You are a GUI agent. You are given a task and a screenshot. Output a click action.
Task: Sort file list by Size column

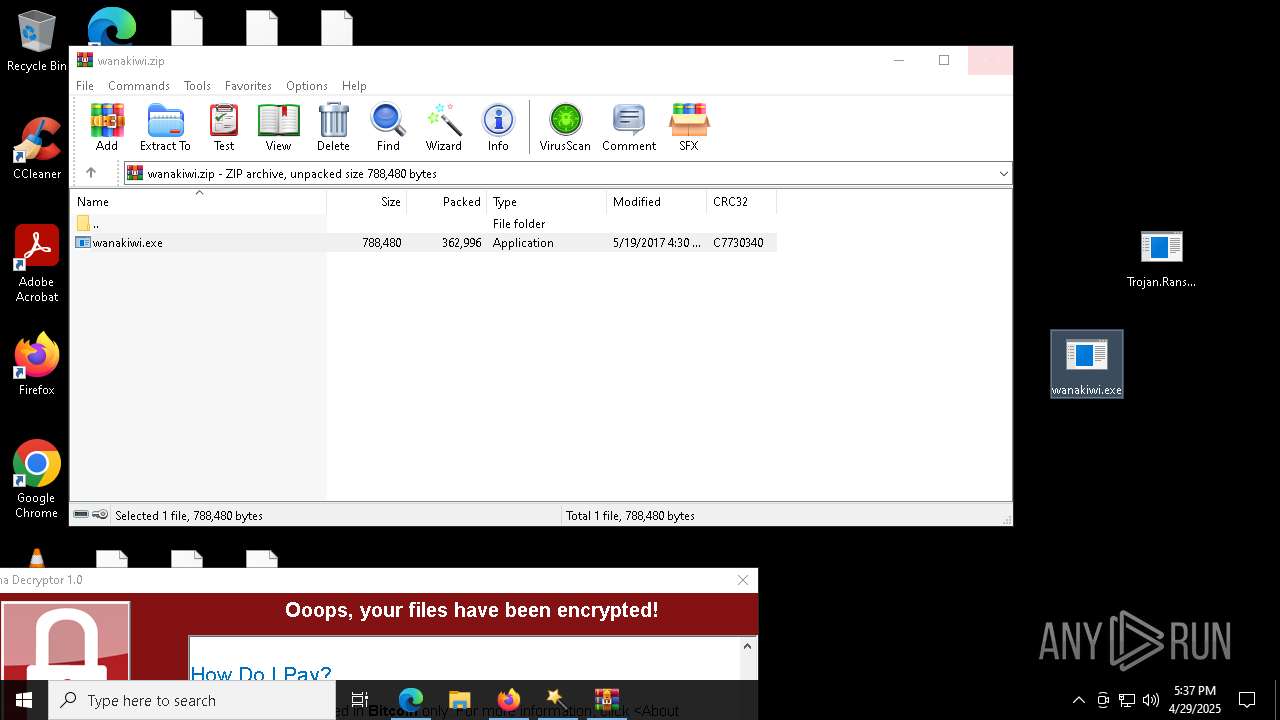tap(367, 202)
